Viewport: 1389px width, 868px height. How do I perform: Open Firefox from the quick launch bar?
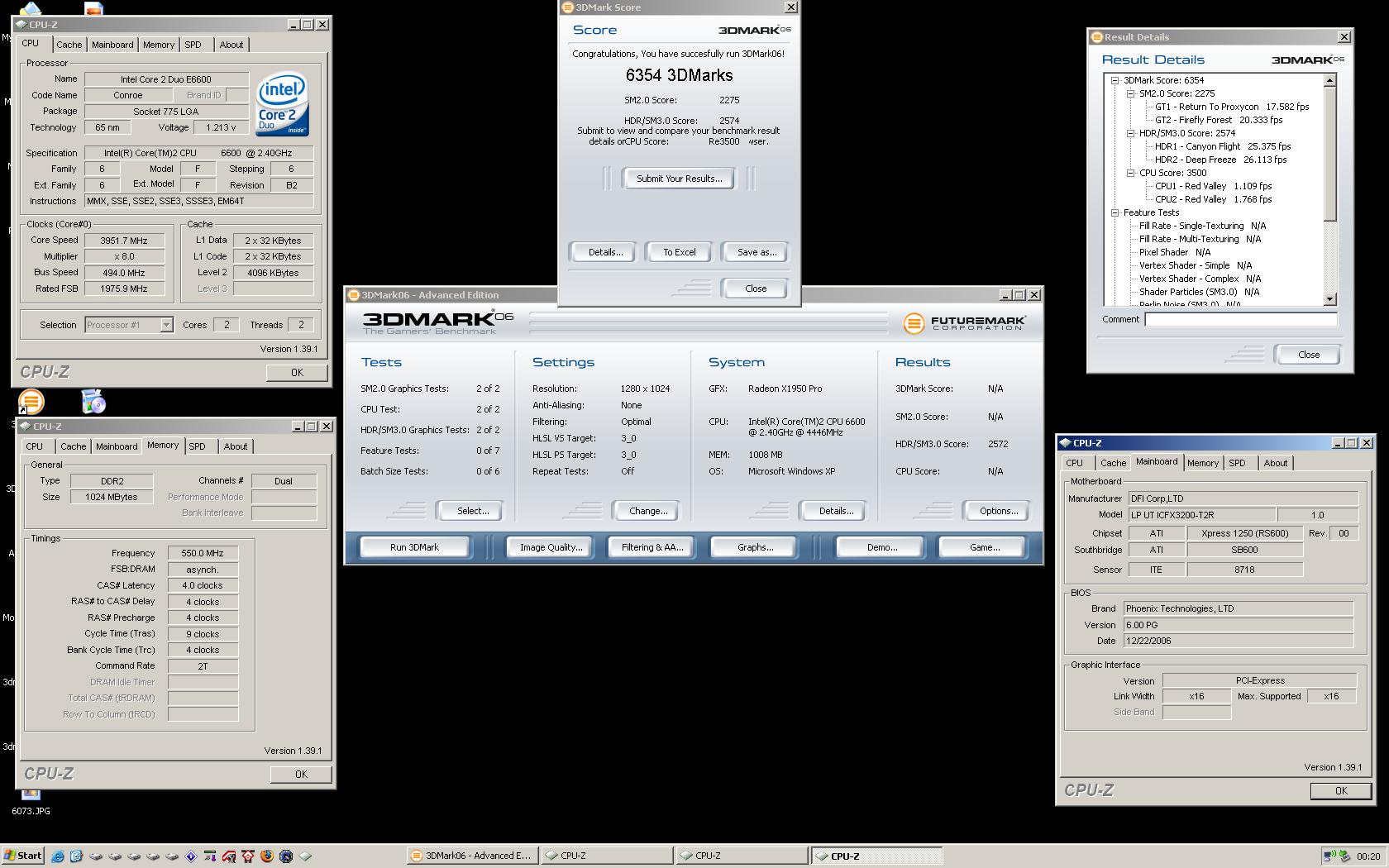coord(267,856)
